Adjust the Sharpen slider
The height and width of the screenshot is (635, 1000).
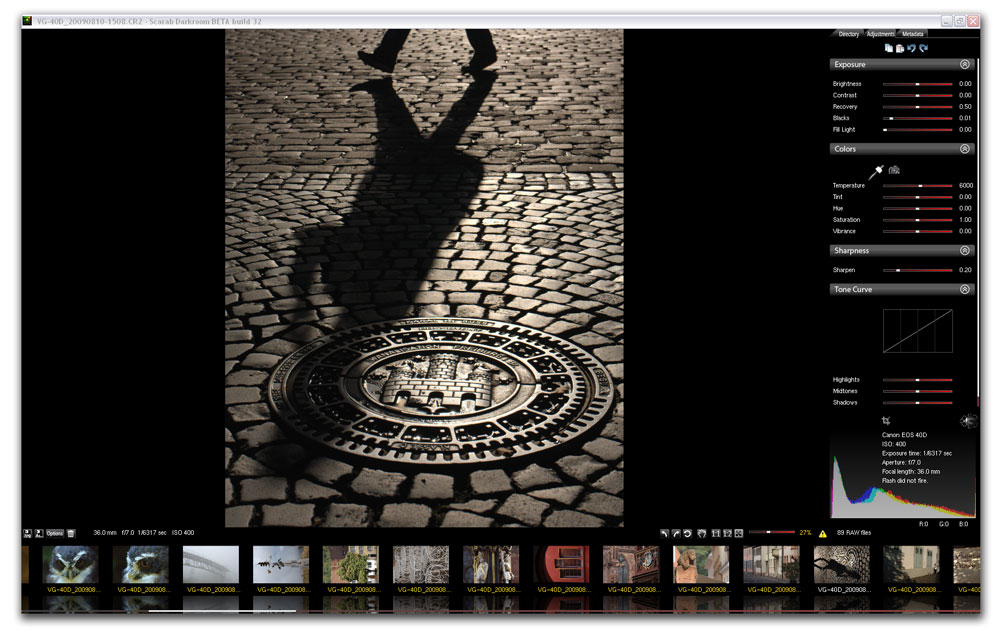point(917,270)
